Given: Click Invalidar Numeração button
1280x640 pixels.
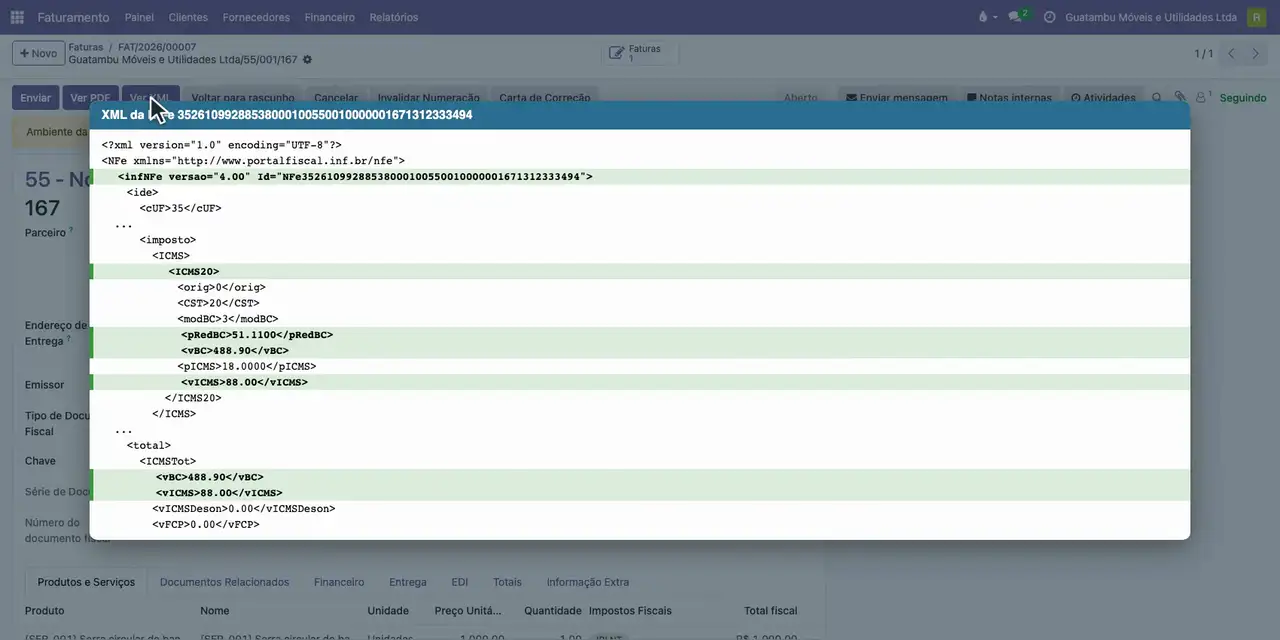Looking at the screenshot, I should click(429, 98).
